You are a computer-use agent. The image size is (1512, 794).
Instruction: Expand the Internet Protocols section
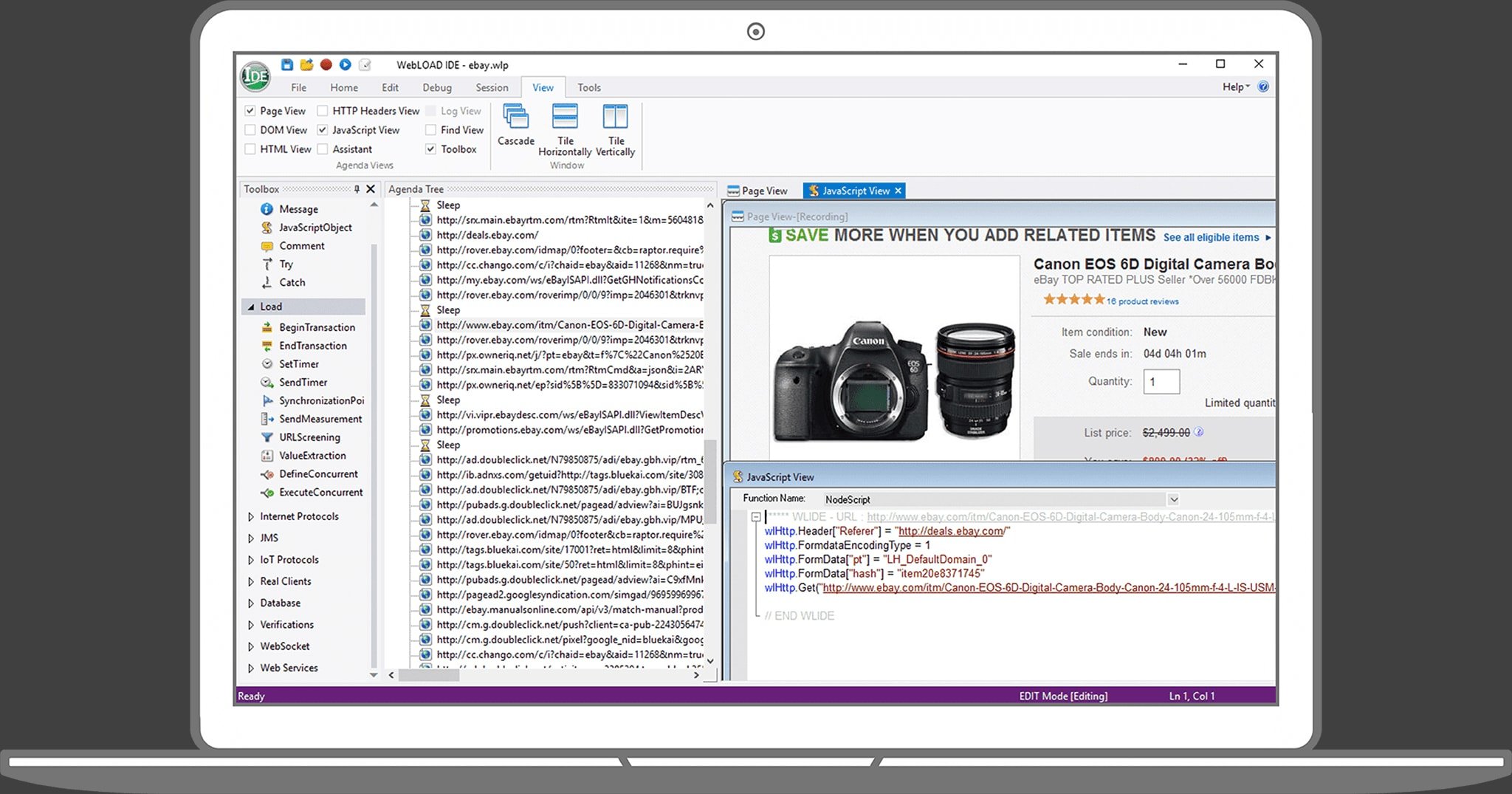tap(251, 517)
